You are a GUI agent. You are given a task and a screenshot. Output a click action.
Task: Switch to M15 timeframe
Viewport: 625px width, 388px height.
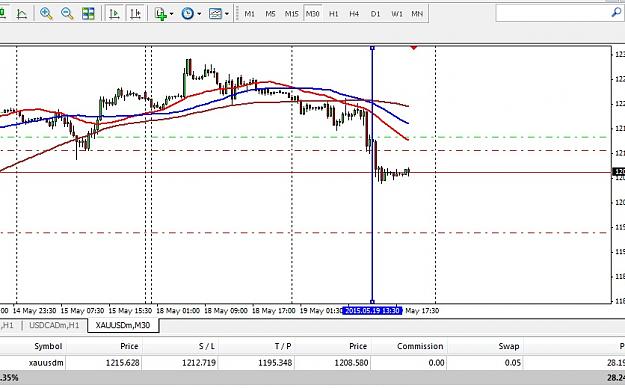click(291, 14)
